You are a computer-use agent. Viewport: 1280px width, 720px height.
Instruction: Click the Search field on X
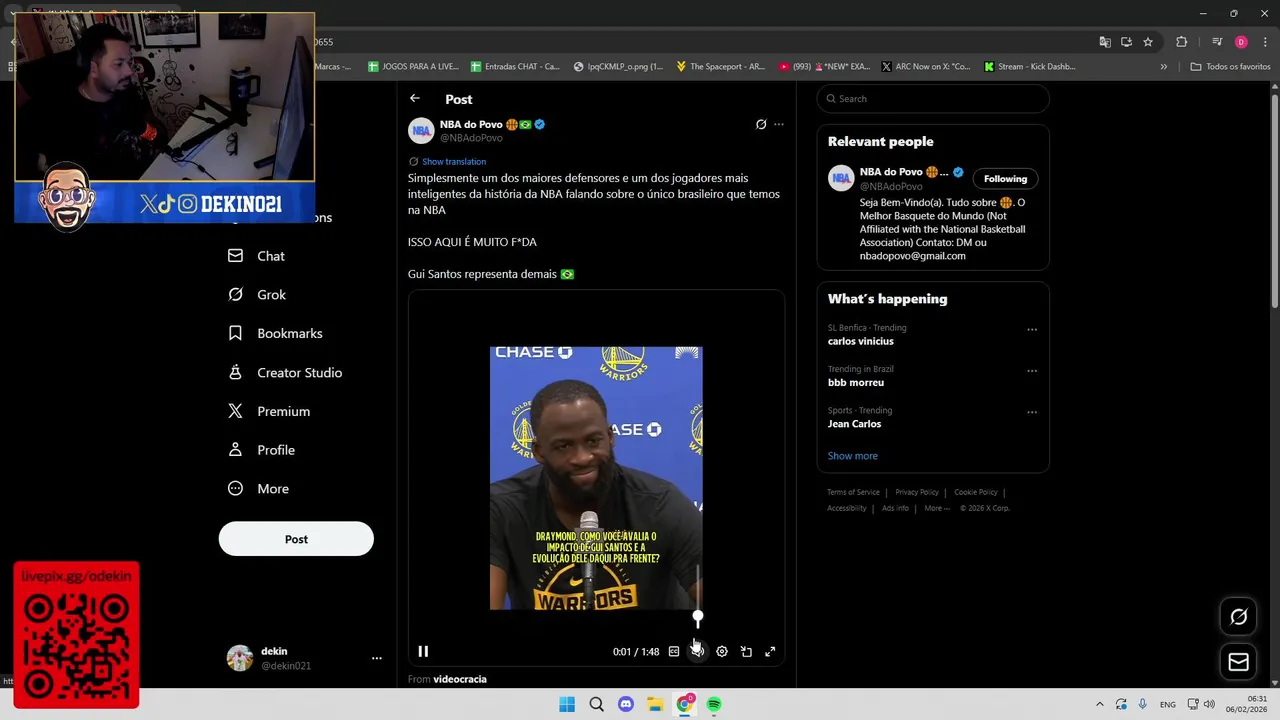933,98
